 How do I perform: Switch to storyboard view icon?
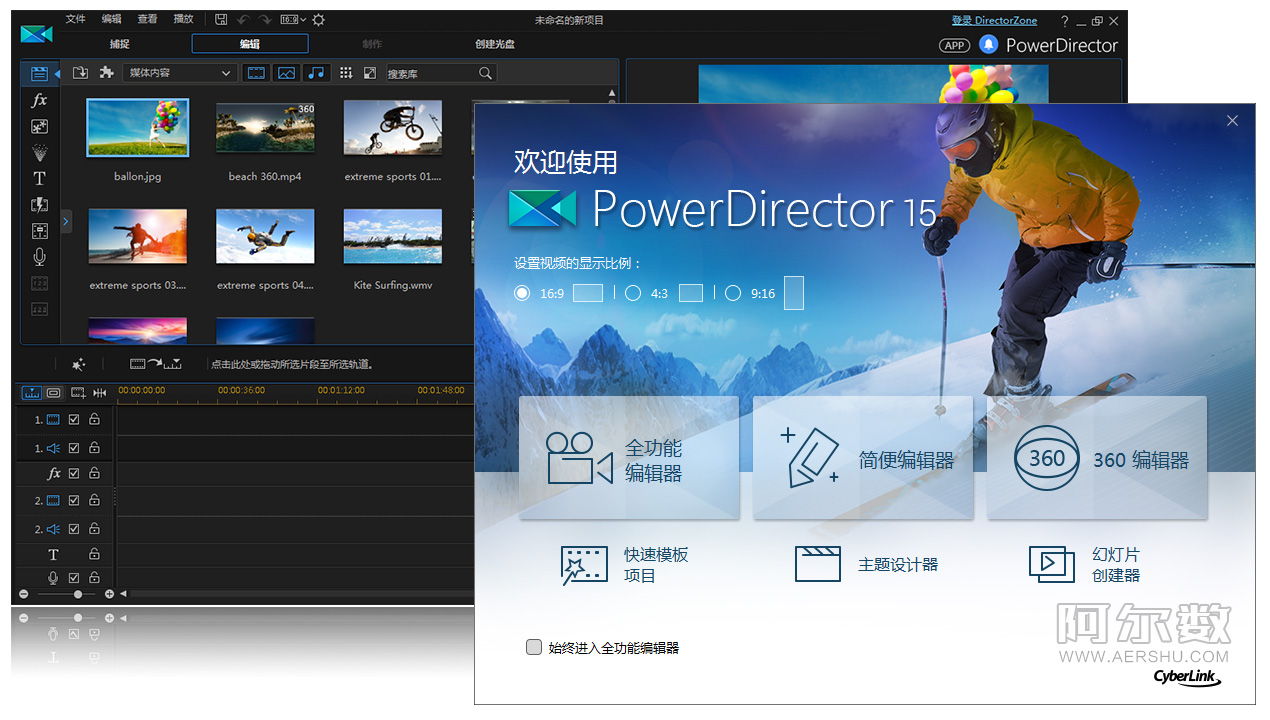(x=54, y=393)
